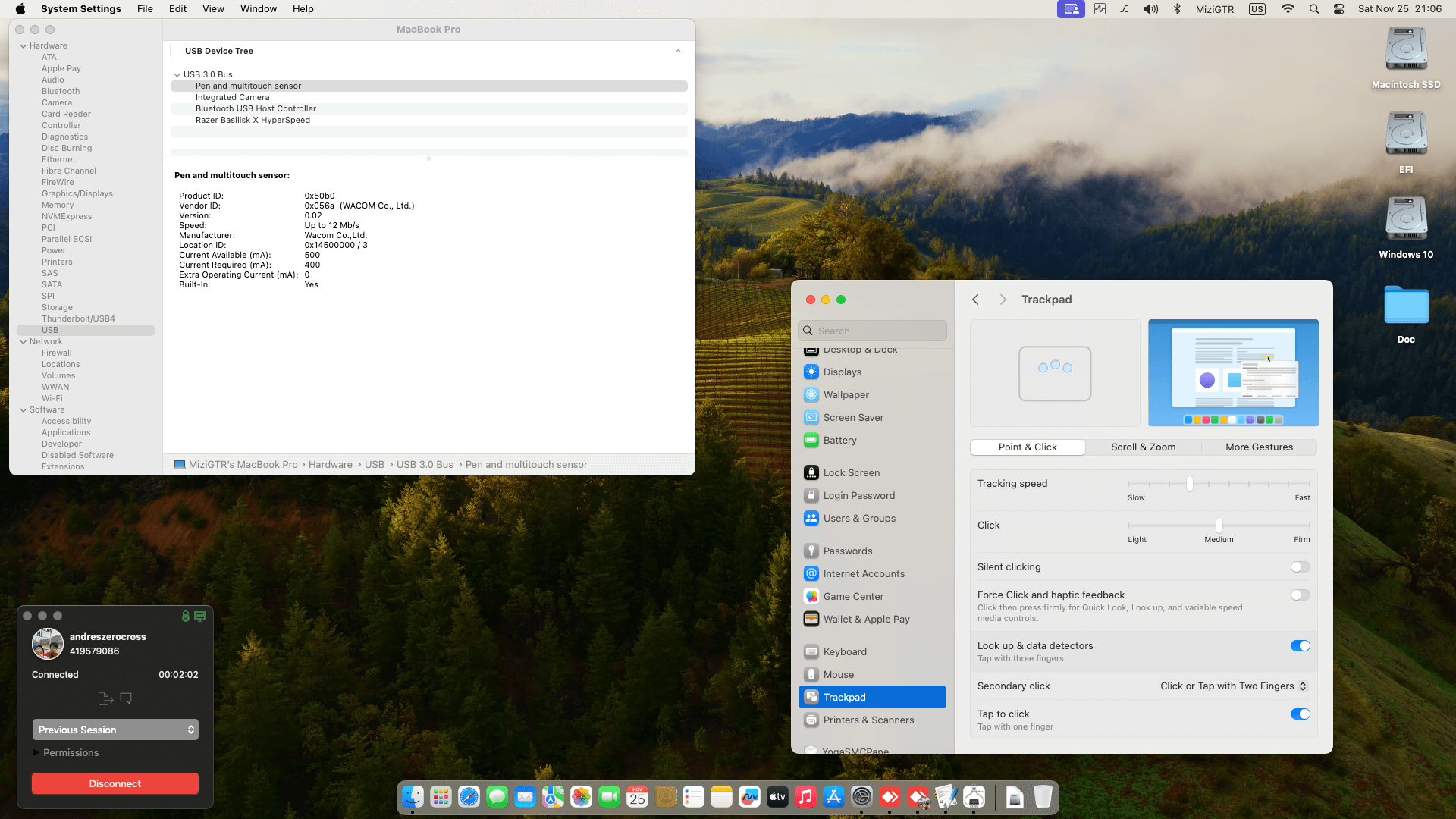Click the Search field in System Settings

(872, 331)
